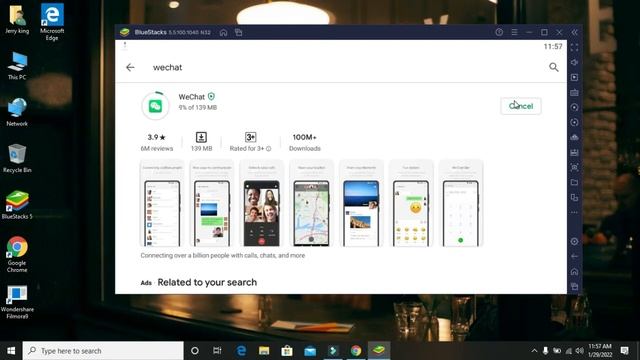Select the This PC desktop icon
The image size is (640, 360).
17,66
